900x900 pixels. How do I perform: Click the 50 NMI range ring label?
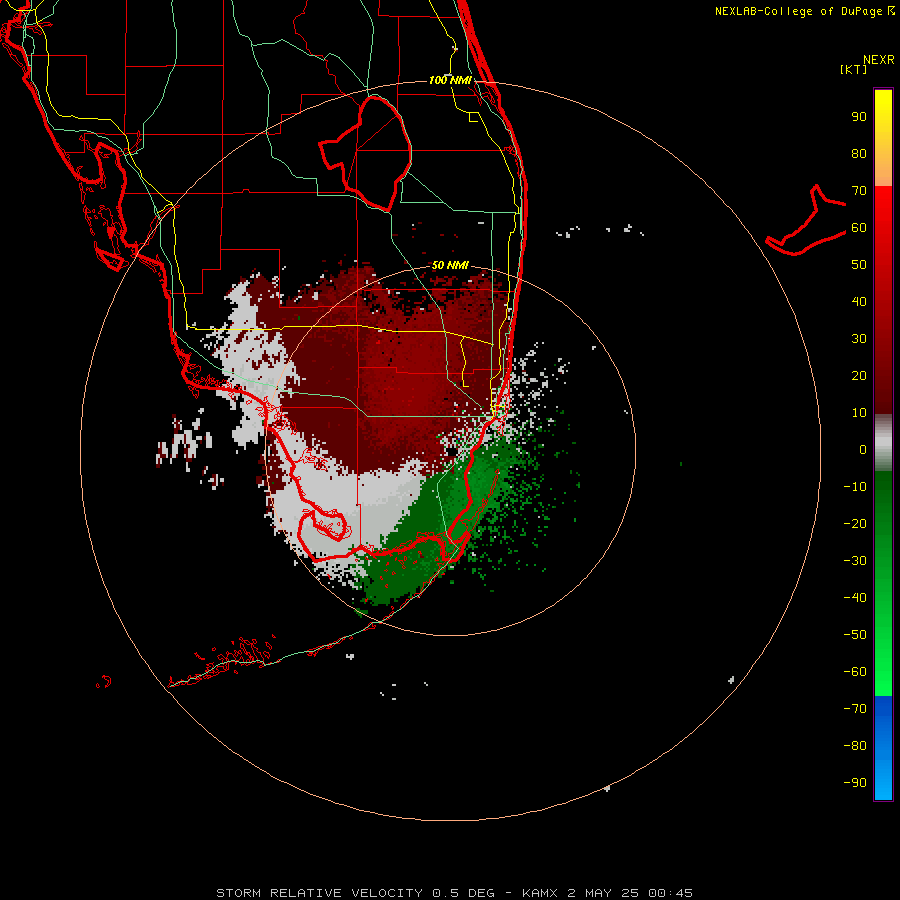pyautogui.click(x=450, y=265)
